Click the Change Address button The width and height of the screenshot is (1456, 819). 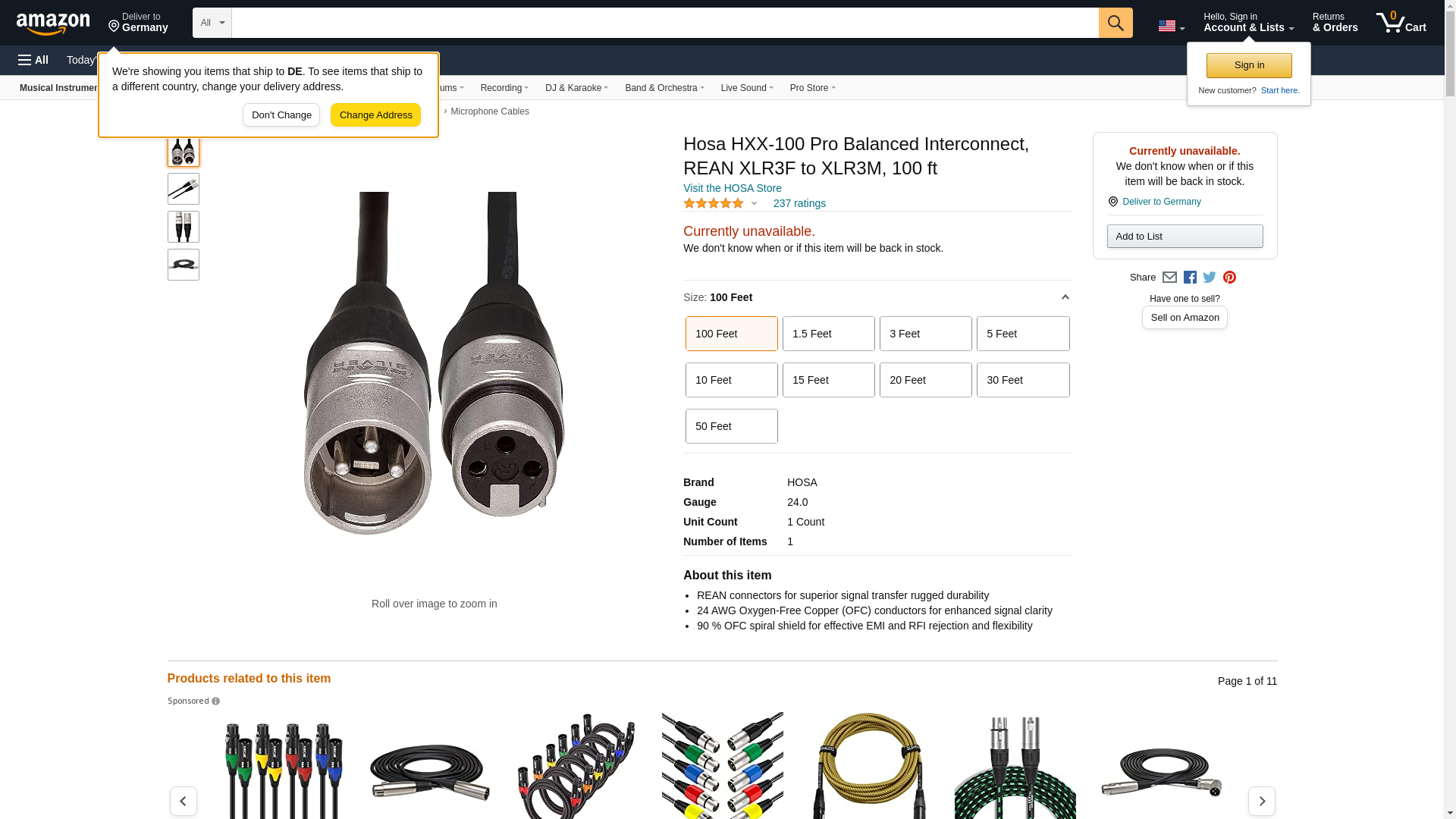click(x=375, y=115)
